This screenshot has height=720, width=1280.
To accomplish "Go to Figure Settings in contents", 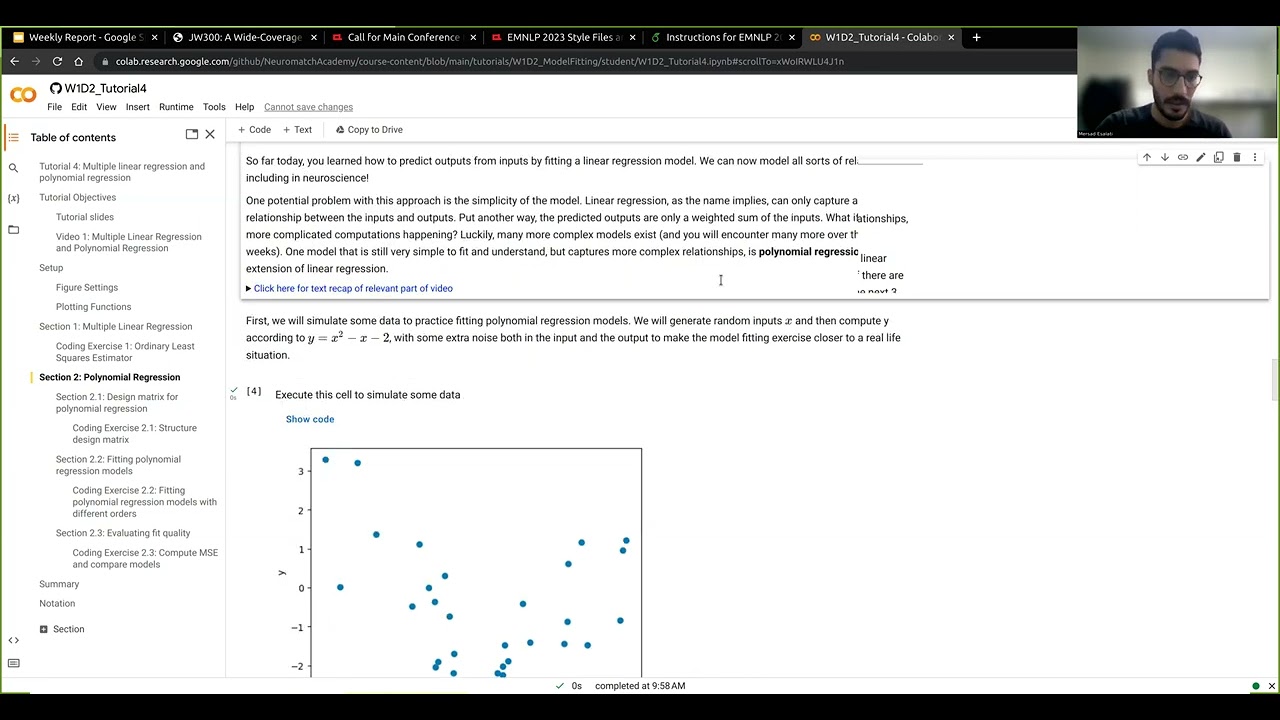I will click(87, 287).
